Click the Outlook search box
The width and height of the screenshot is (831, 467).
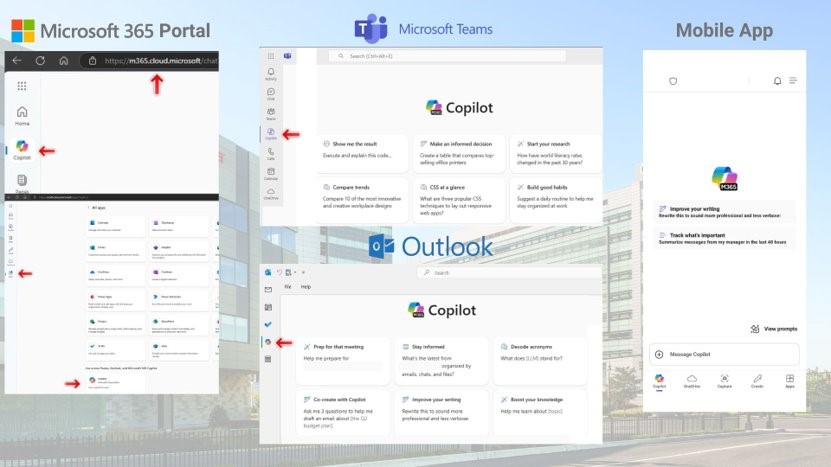click(509, 272)
